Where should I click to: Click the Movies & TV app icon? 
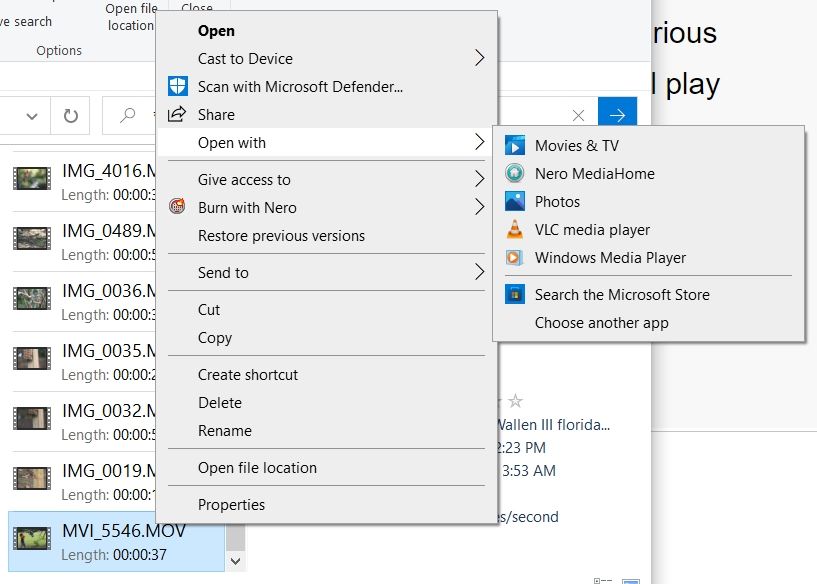[x=515, y=146]
